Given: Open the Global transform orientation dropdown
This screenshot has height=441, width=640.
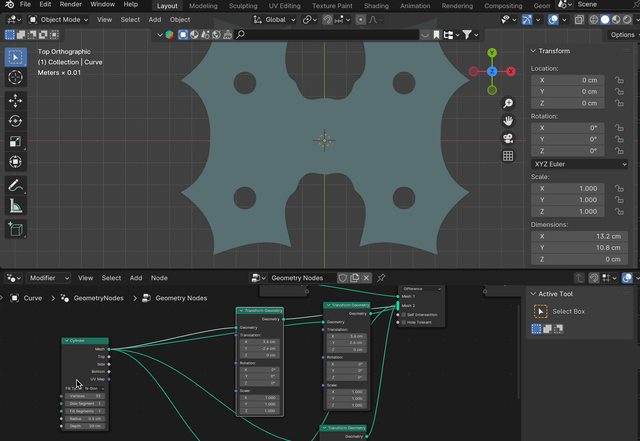Looking at the screenshot, I should point(274,20).
